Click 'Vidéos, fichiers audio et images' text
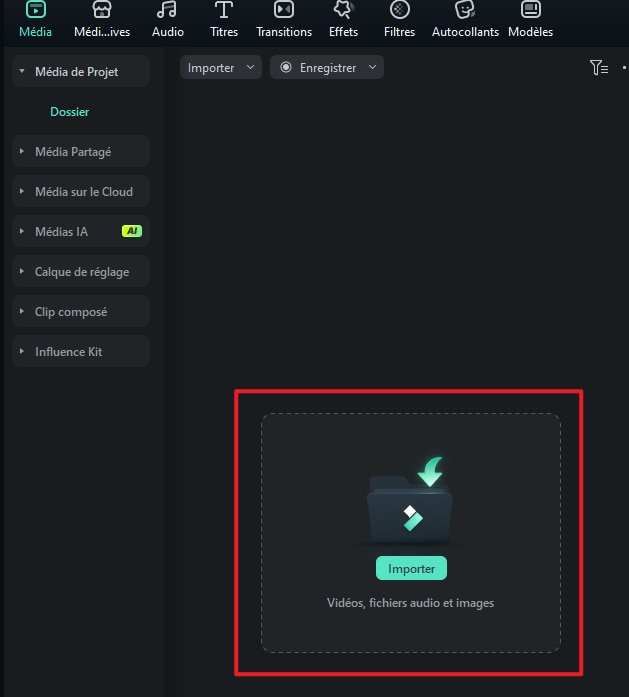The height and width of the screenshot is (697, 629). pos(410,603)
